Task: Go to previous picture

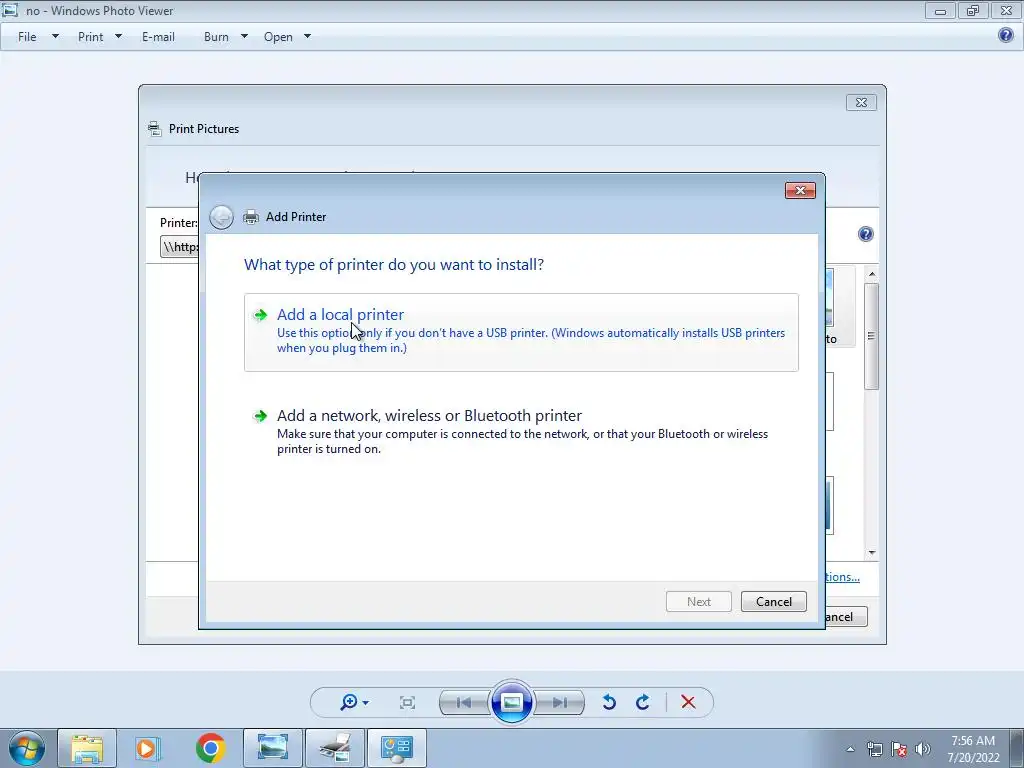Action: click(464, 703)
